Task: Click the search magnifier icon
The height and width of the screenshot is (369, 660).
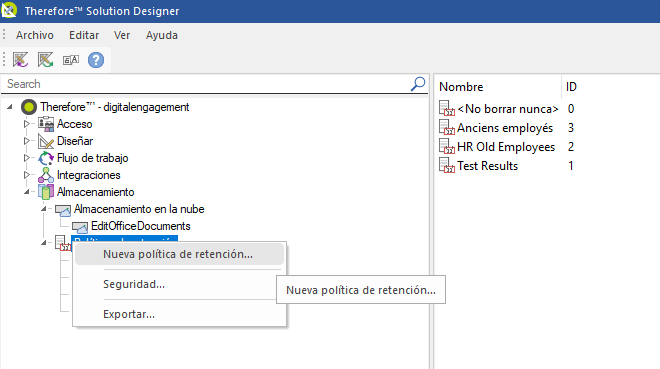Action: [418, 84]
